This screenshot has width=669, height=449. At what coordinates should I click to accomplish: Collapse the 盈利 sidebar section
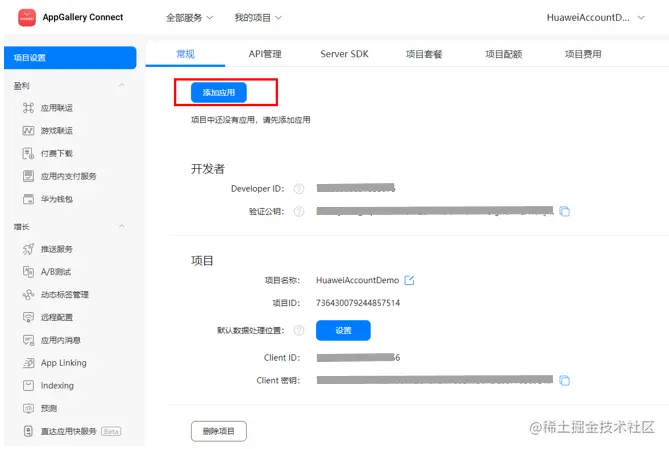pyautogui.click(x=122, y=85)
